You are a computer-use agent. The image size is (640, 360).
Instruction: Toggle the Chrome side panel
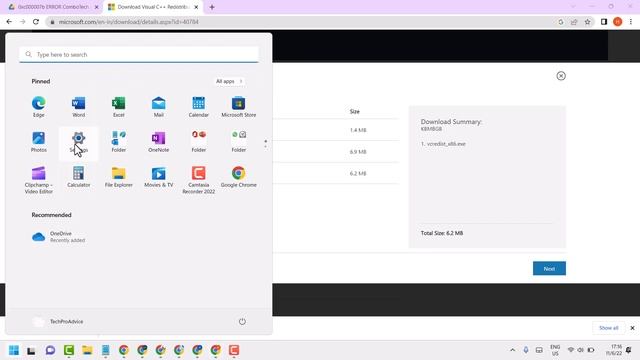point(604,22)
